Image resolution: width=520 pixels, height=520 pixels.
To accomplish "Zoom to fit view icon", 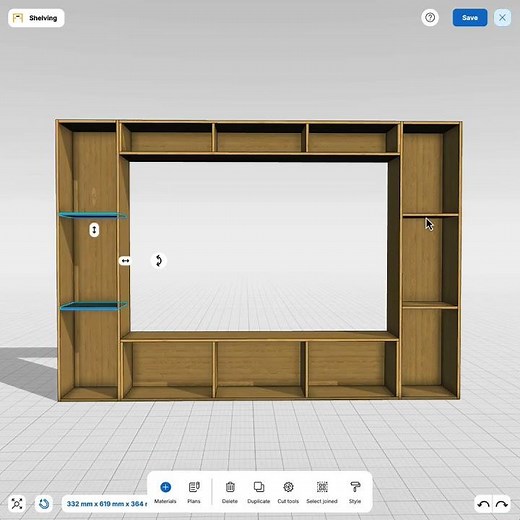I will (x=17, y=504).
